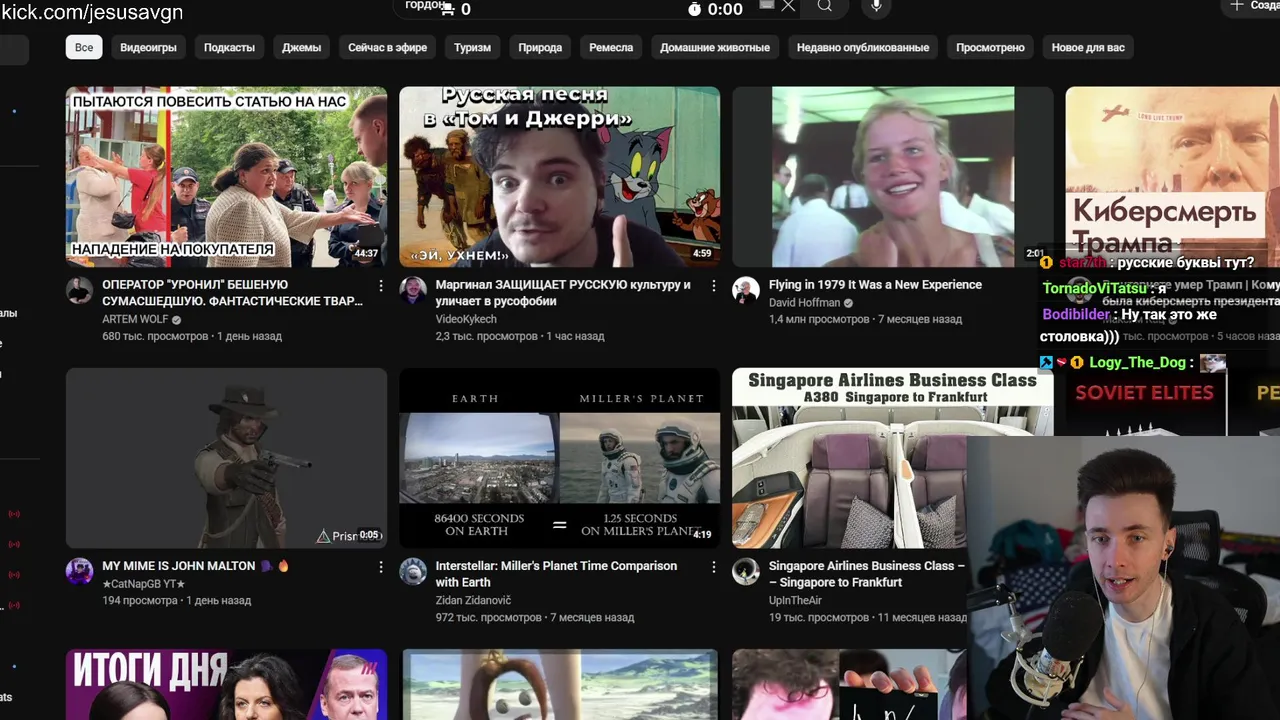Go to VideoKykech channel name
The width and height of the screenshot is (1280, 720).
click(x=466, y=319)
